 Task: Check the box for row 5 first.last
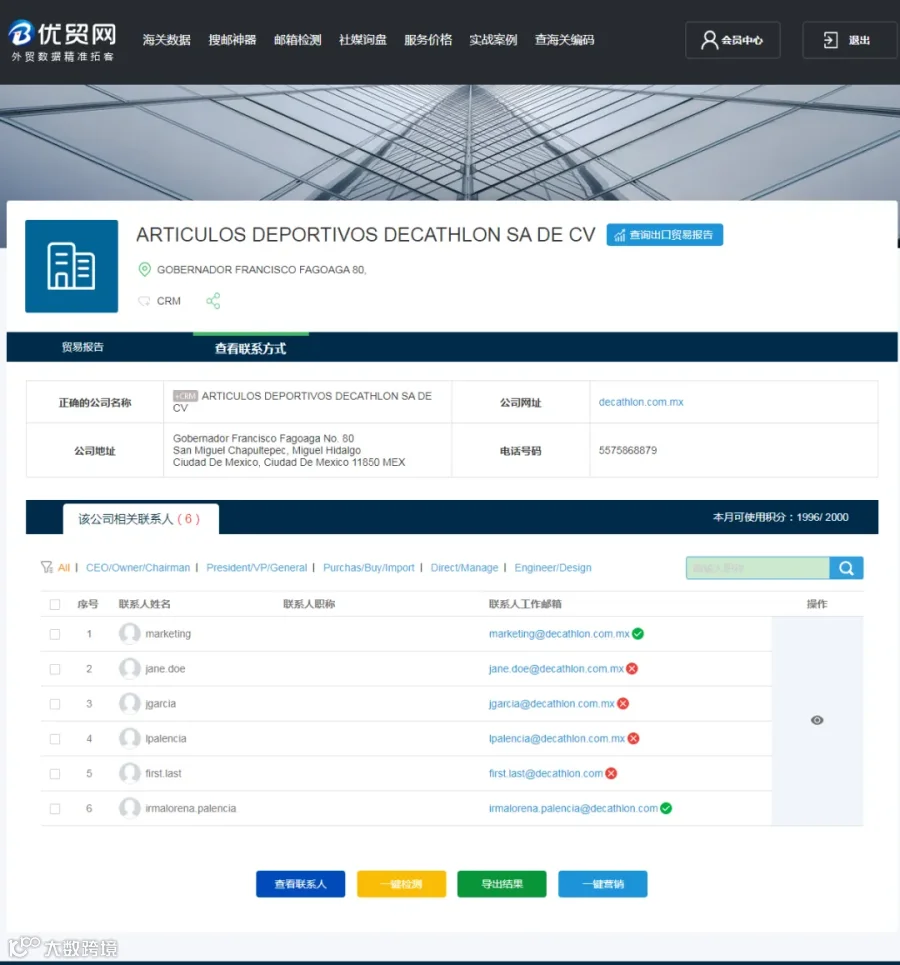[x=55, y=774]
